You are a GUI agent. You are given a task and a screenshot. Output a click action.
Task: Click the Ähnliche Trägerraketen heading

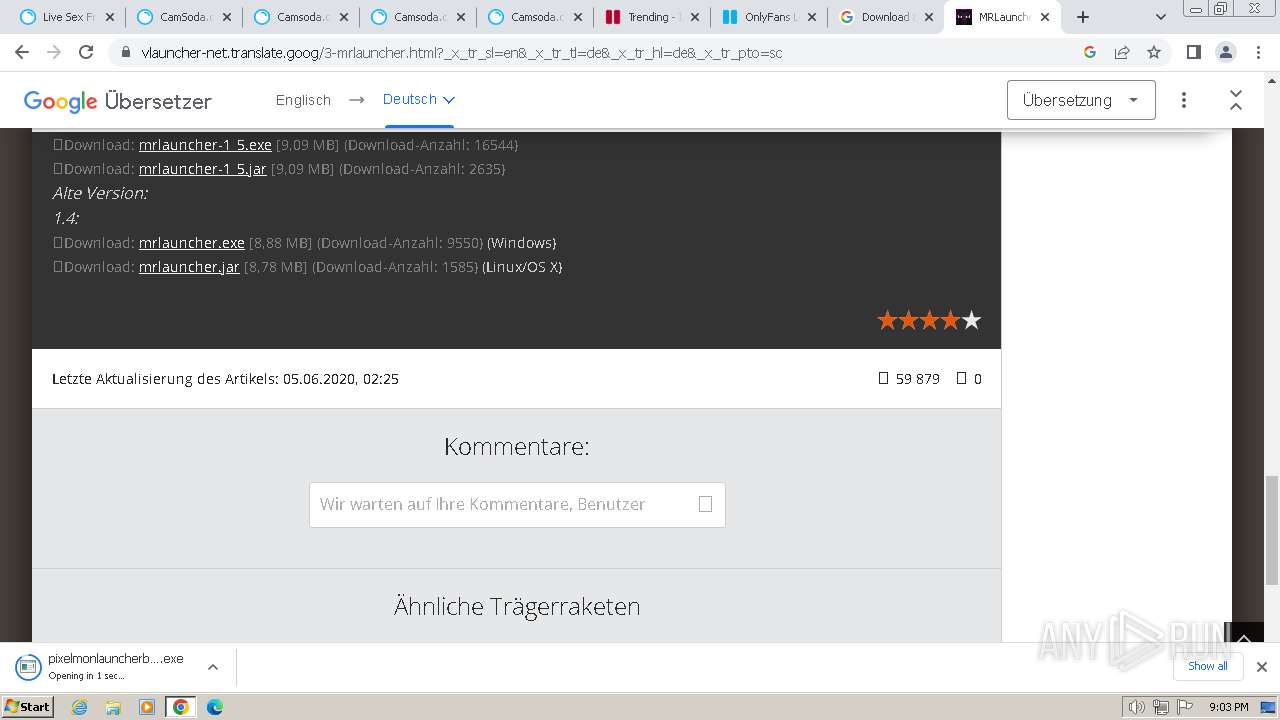pyautogui.click(x=516, y=606)
